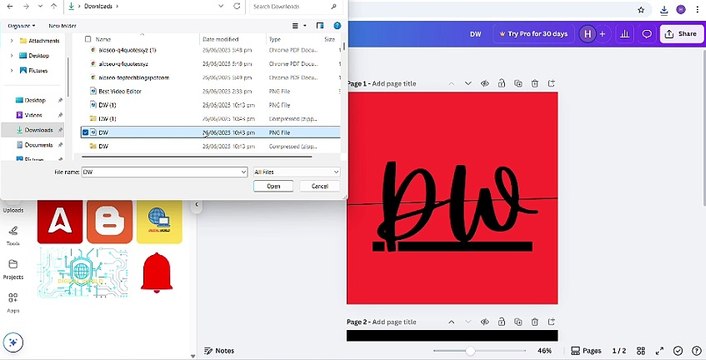Delete Page 2 with the trash icon
This screenshot has width=706, height=360.
(x=534, y=322)
